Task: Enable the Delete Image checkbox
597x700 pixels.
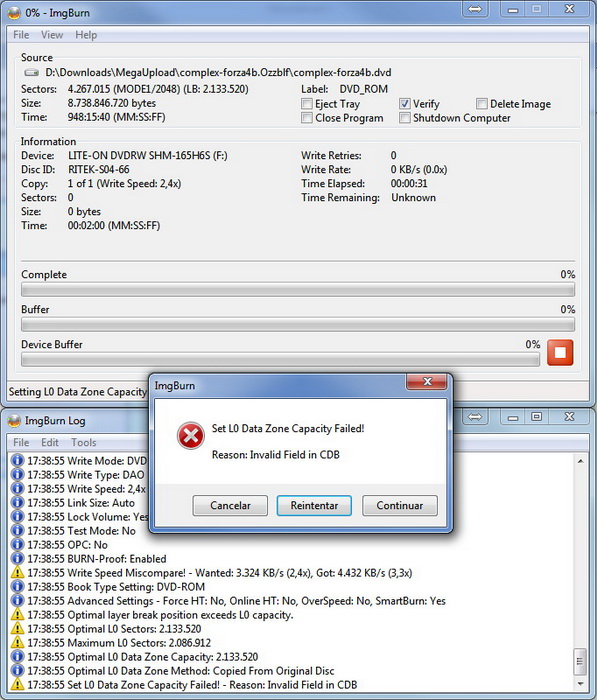Action: coord(481,104)
